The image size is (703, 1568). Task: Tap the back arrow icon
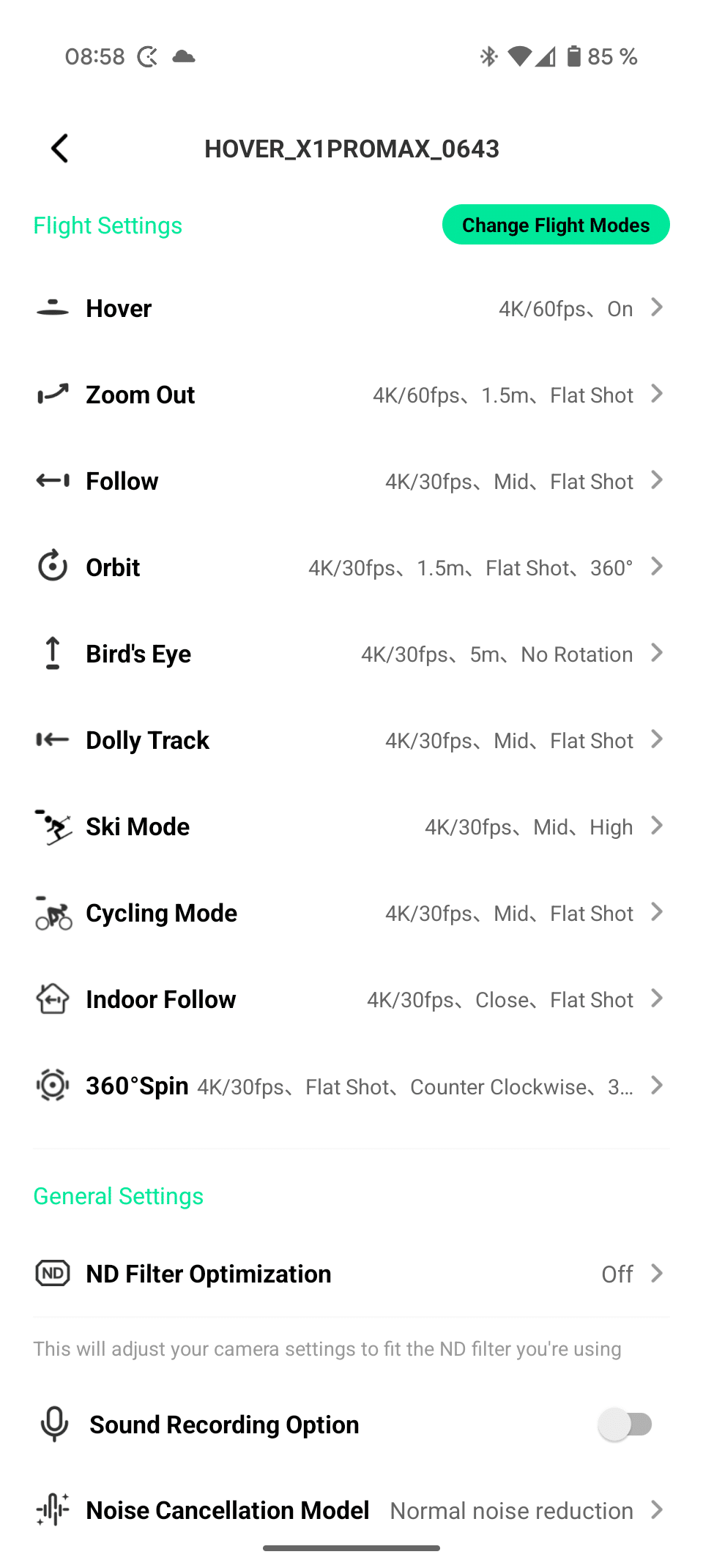pos(60,149)
